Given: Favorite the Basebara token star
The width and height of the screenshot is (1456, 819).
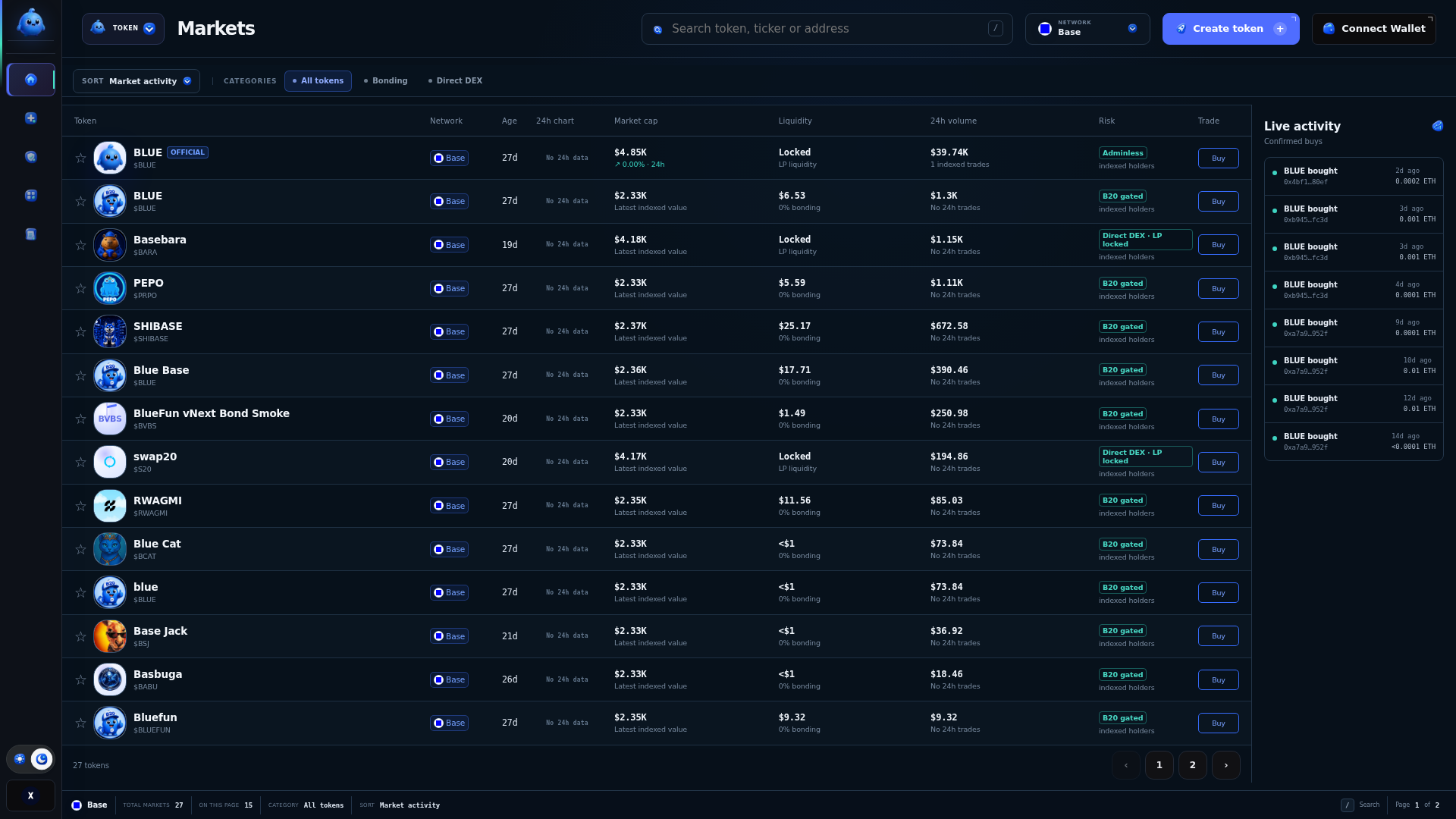Looking at the screenshot, I should point(80,245).
